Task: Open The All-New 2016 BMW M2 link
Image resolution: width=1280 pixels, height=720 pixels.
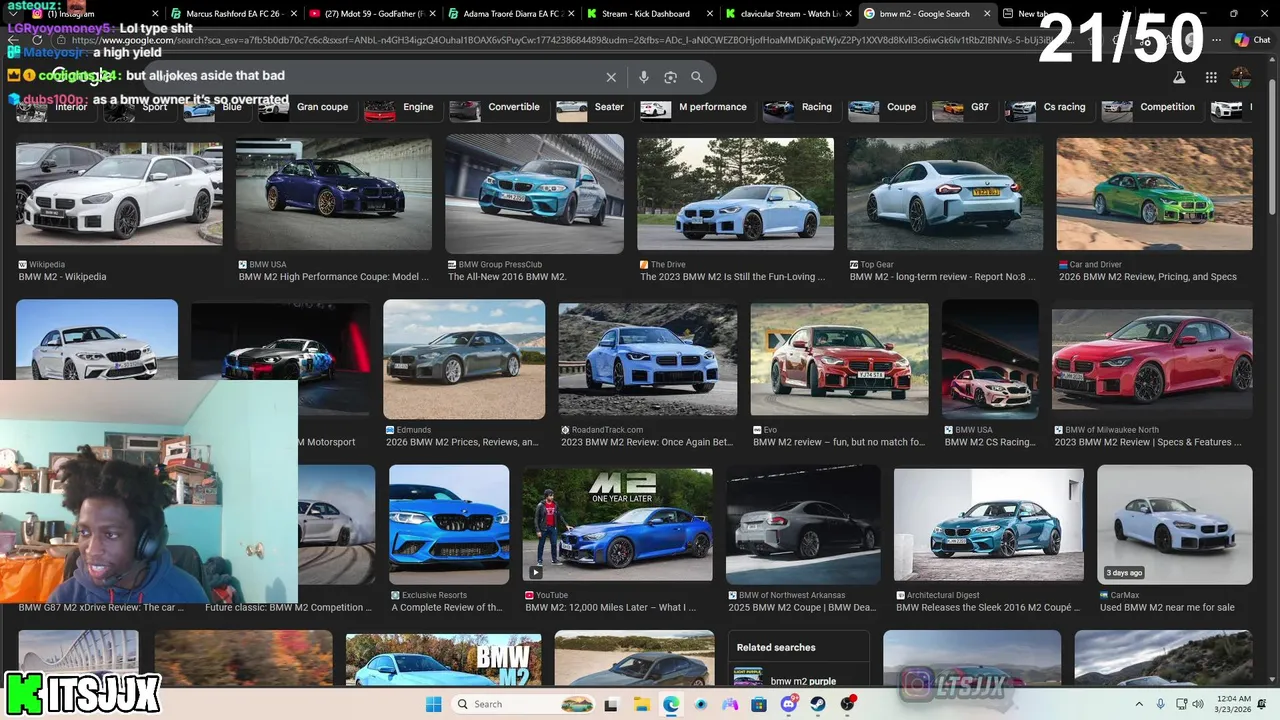Action: tap(507, 277)
